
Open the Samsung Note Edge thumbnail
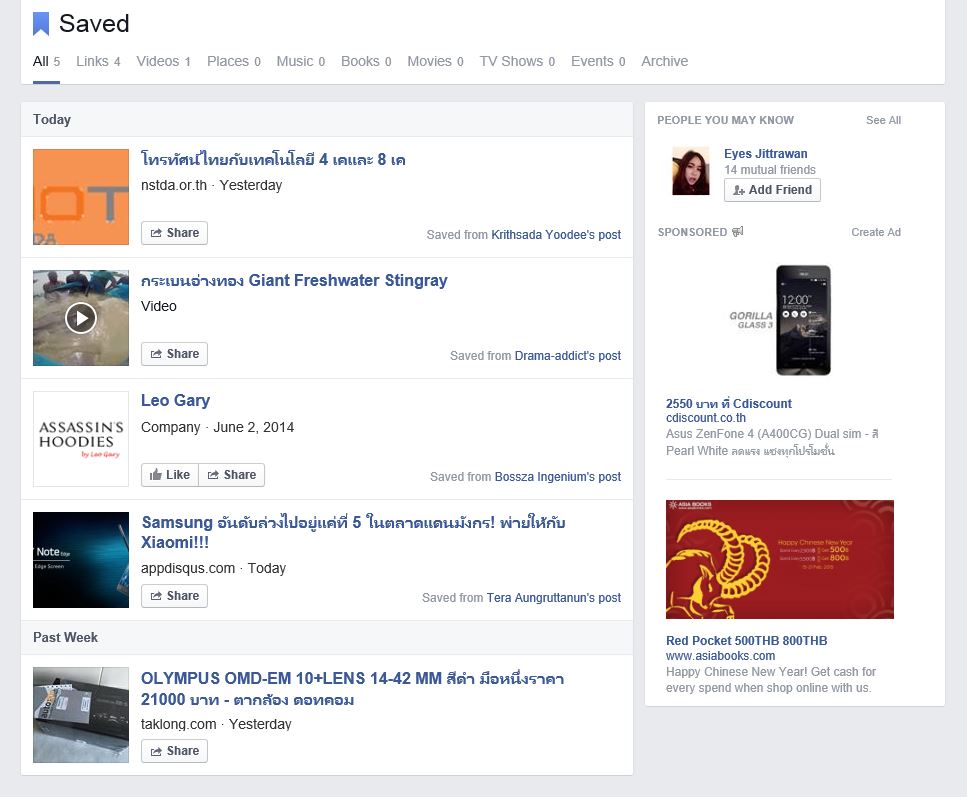pos(81,560)
